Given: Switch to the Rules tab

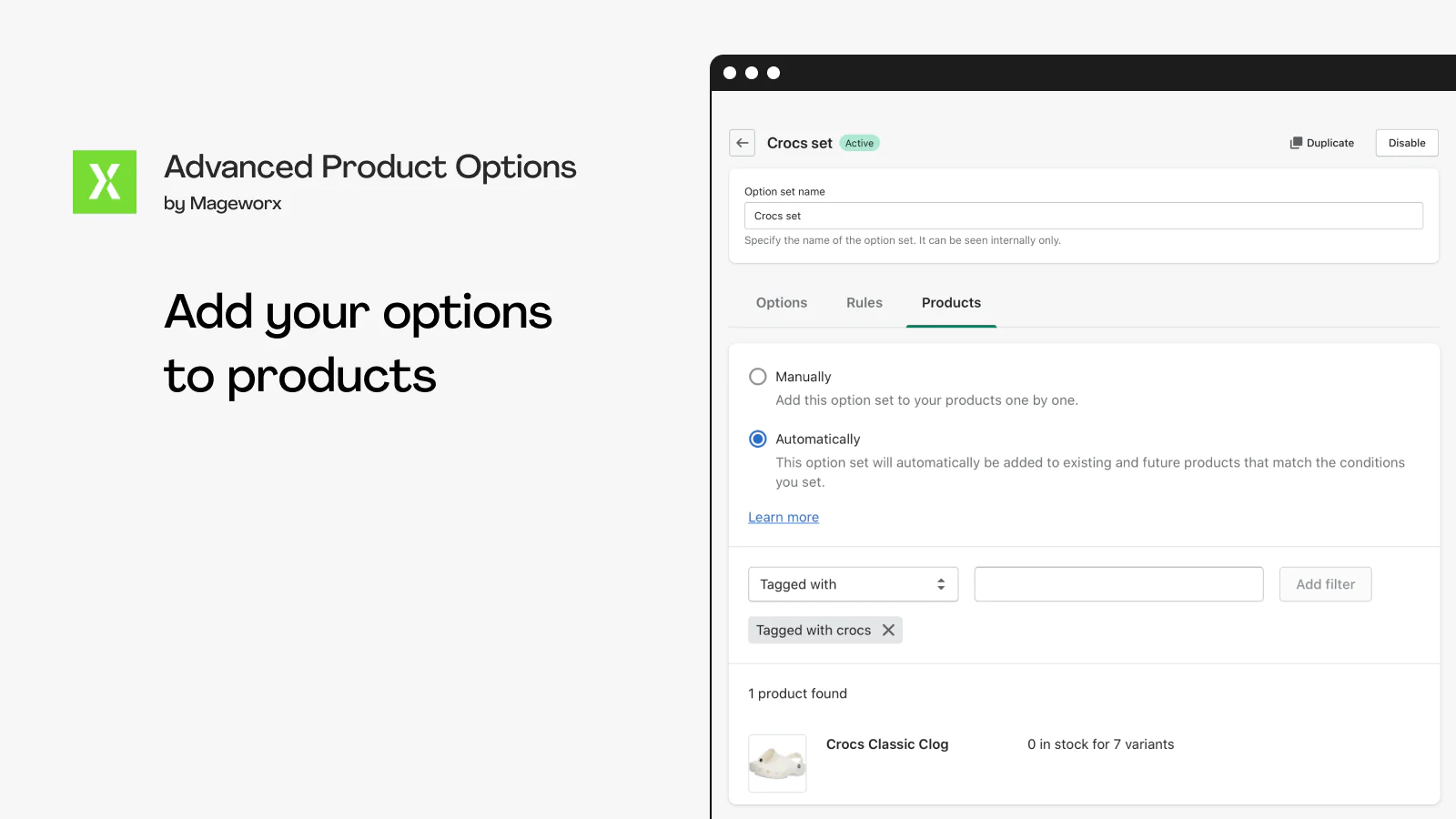Looking at the screenshot, I should tap(864, 303).
